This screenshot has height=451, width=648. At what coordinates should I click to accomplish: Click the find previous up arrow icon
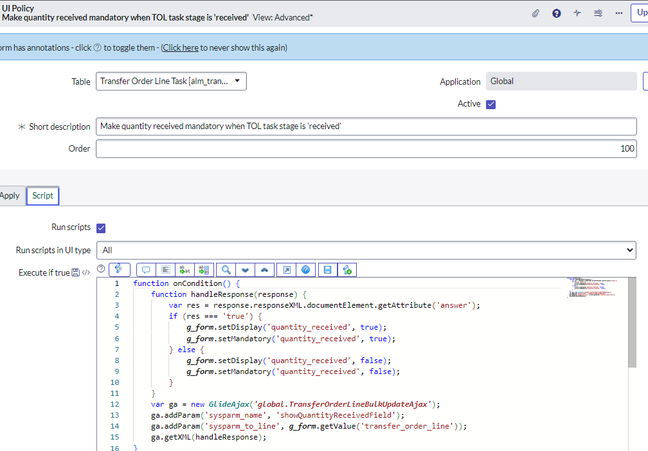[x=264, y=270]
